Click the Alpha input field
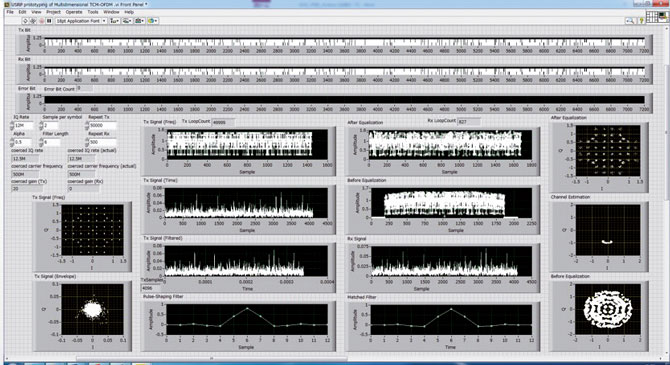Viewport: 670px width, 365px height. [23, 142]
